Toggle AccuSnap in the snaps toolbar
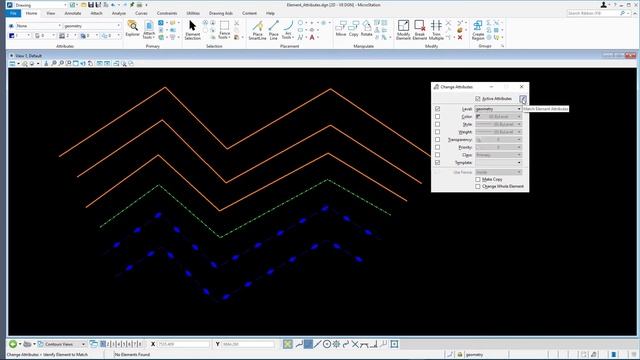 tap(288, 344)
